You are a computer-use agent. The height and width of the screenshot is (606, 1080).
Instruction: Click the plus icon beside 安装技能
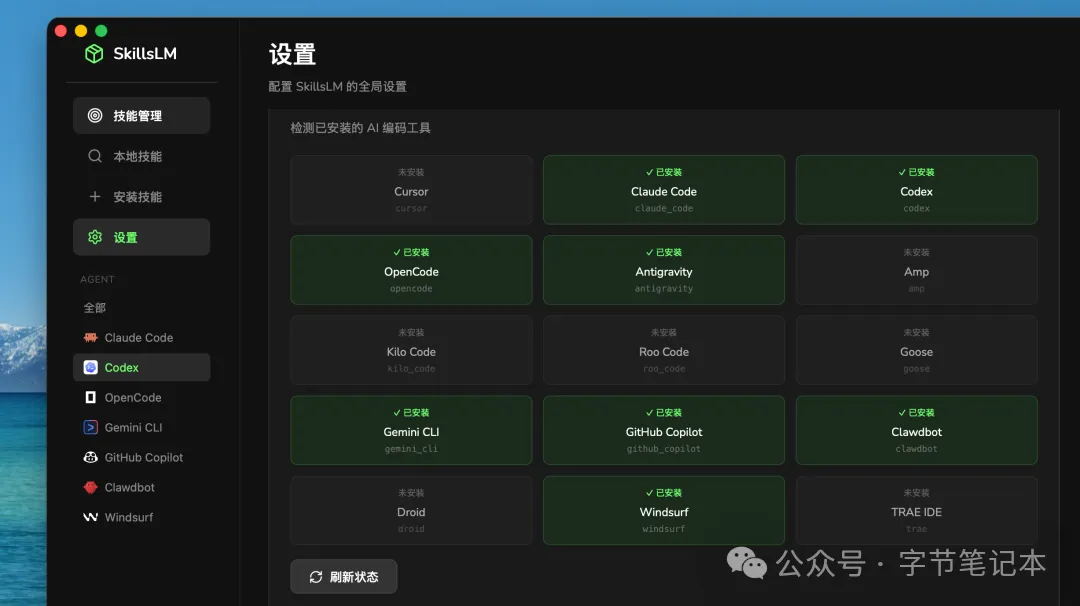click(95, 196)
